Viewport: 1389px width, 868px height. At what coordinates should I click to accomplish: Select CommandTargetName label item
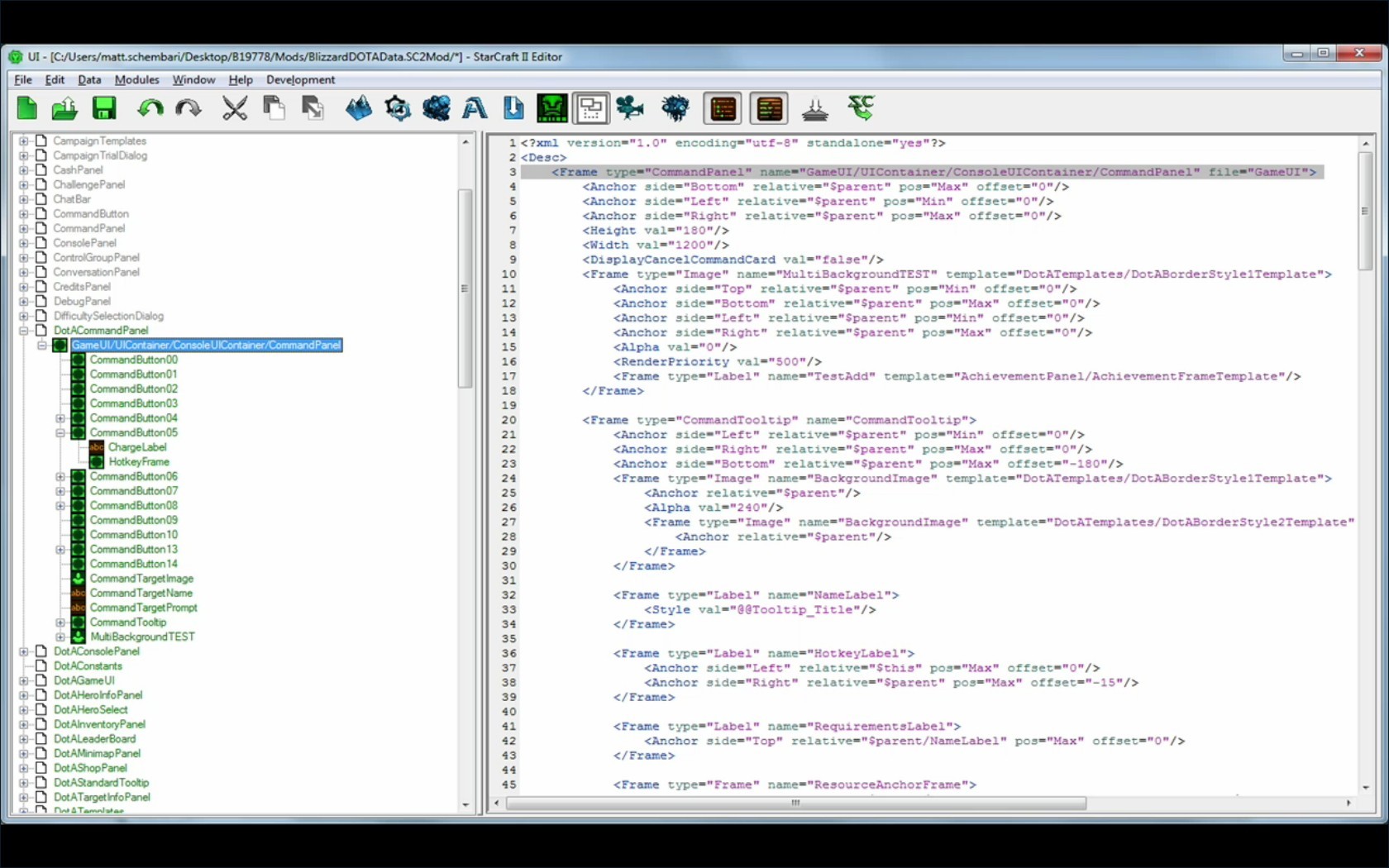point(141,593)
